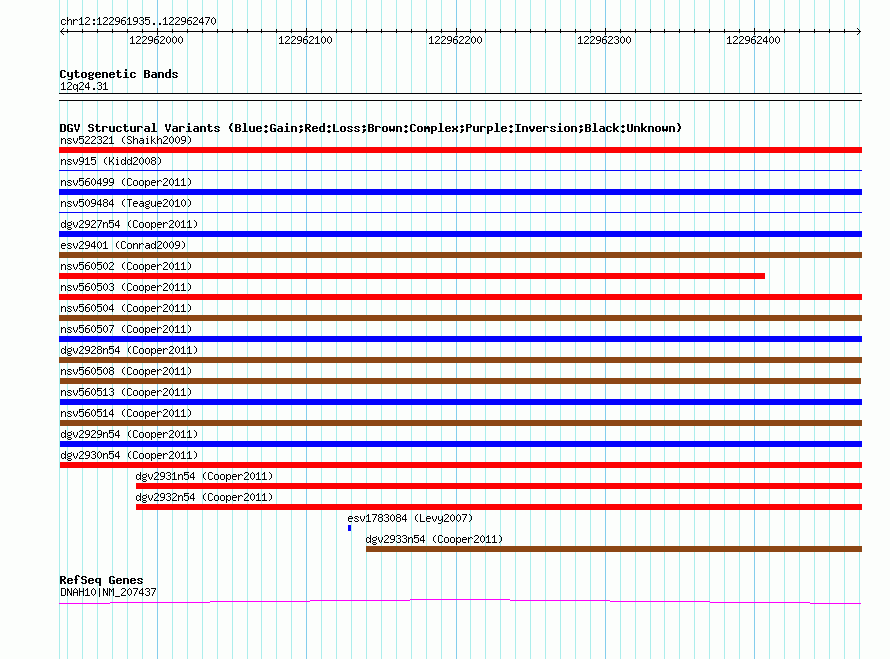Click the brown nsv560514 complex bar
The width and height of the screenshot is (890, 659).
[460, 423]
